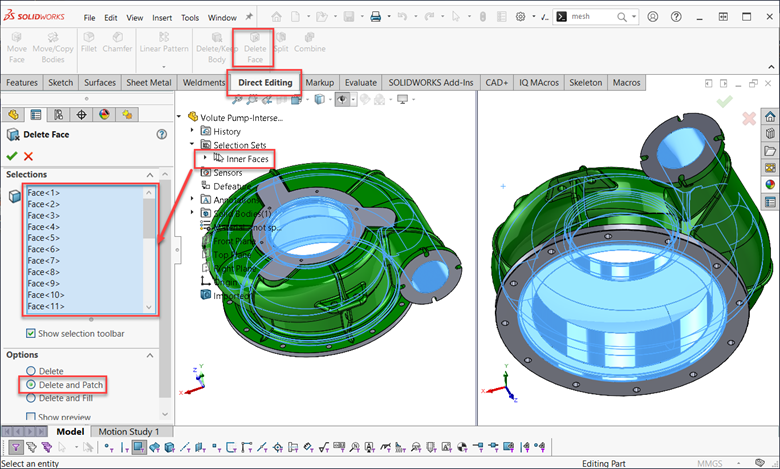
Task: Select the Move/Copy Bodies tool
Action: tap(53, 48)
